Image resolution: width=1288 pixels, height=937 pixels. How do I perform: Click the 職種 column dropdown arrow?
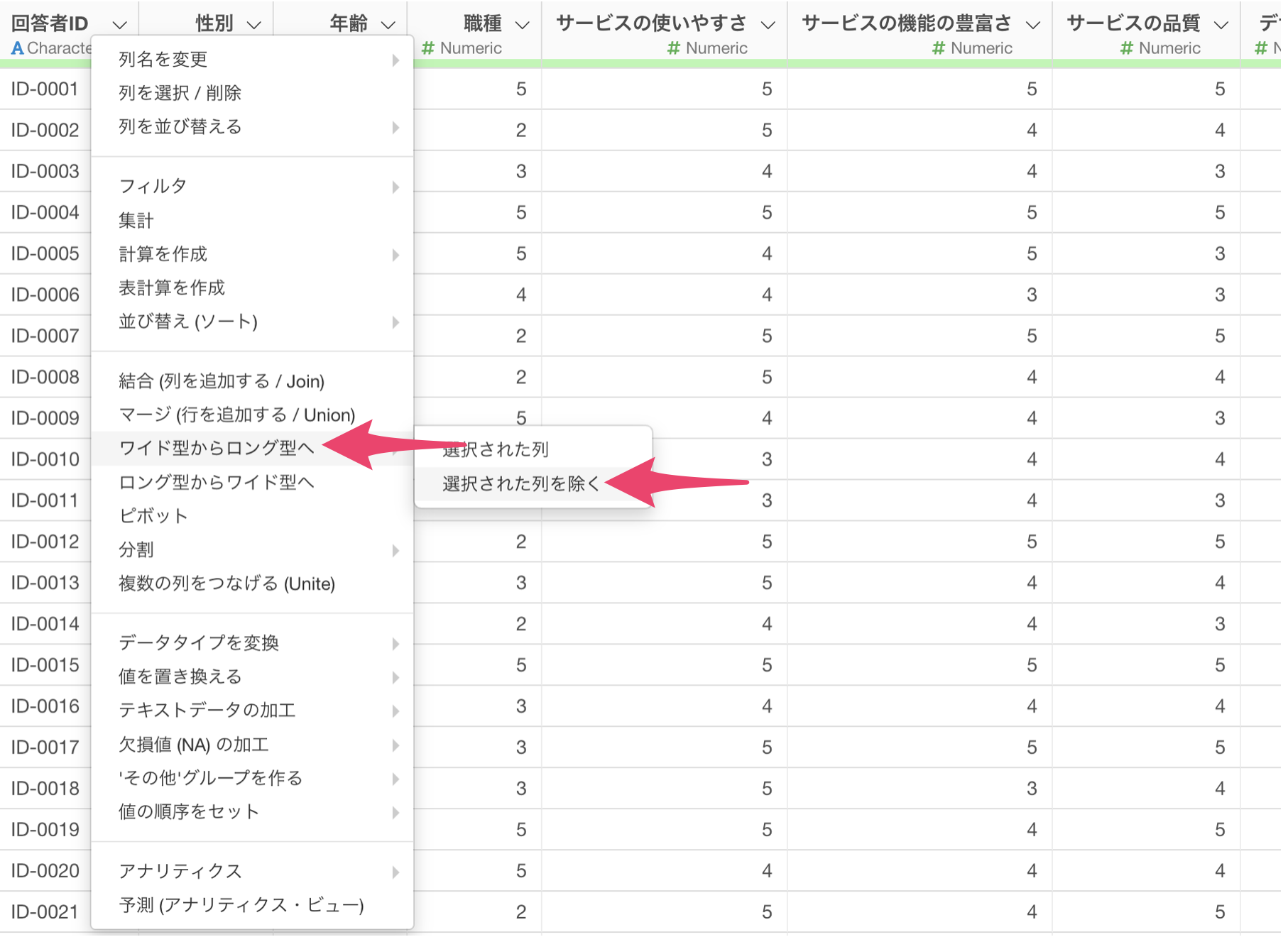coord(522,25)
